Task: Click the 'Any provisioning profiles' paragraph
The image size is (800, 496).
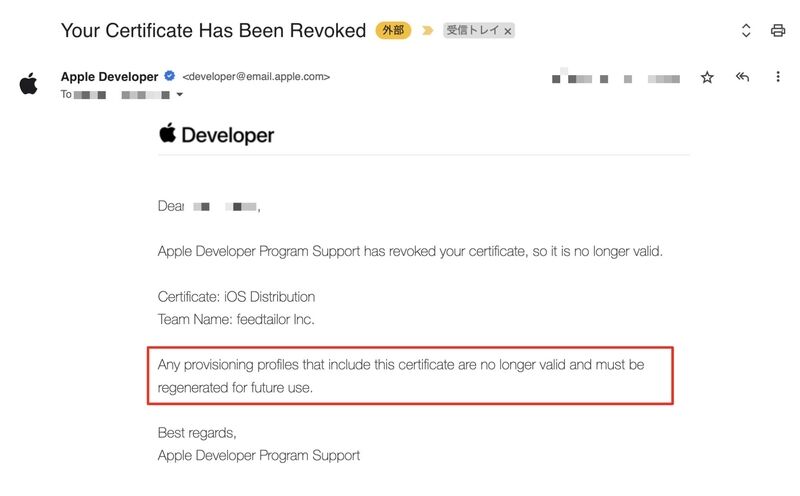Action: (x=401, y=376)
